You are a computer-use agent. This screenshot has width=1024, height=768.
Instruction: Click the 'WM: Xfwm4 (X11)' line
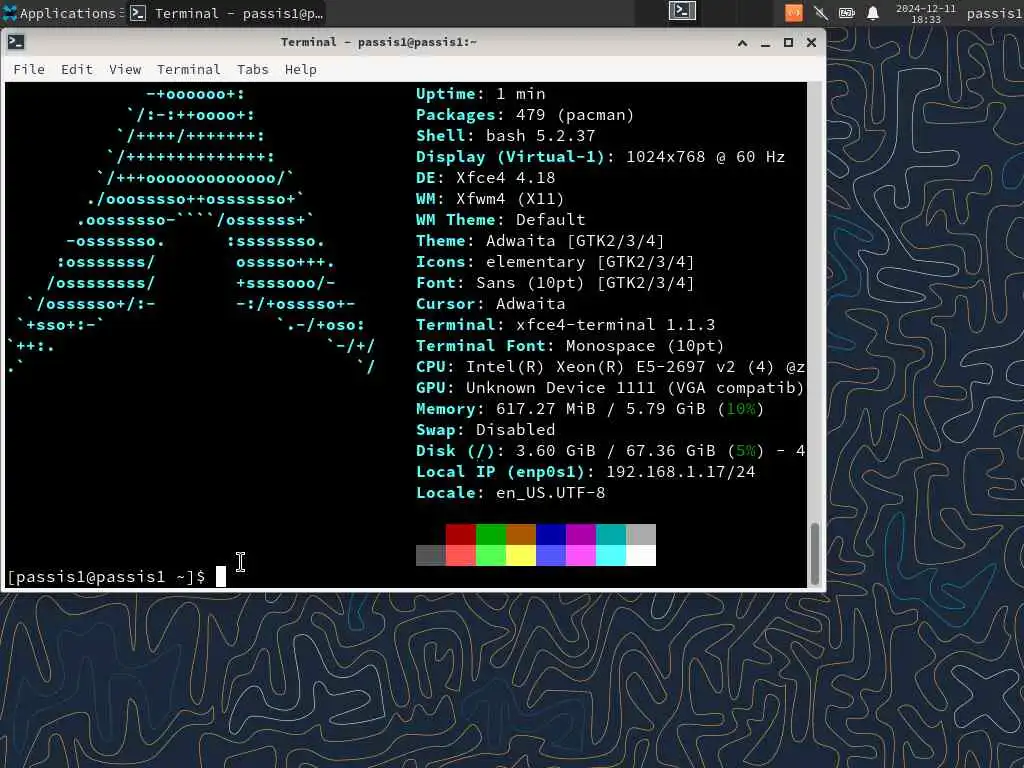click(490, 199)
